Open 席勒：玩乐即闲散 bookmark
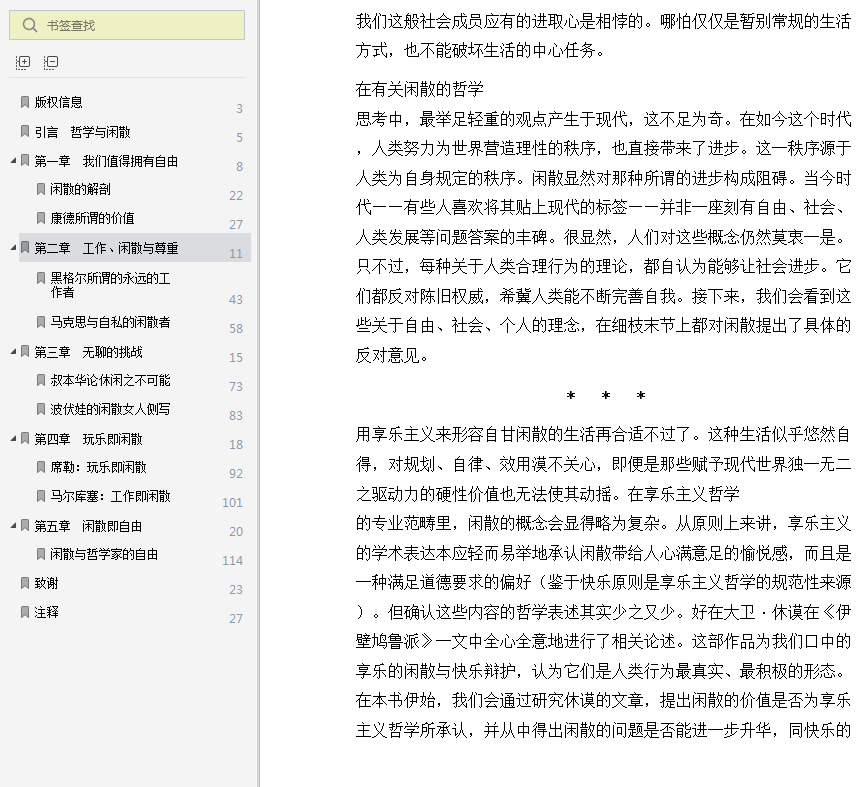 tap(98, 467)
